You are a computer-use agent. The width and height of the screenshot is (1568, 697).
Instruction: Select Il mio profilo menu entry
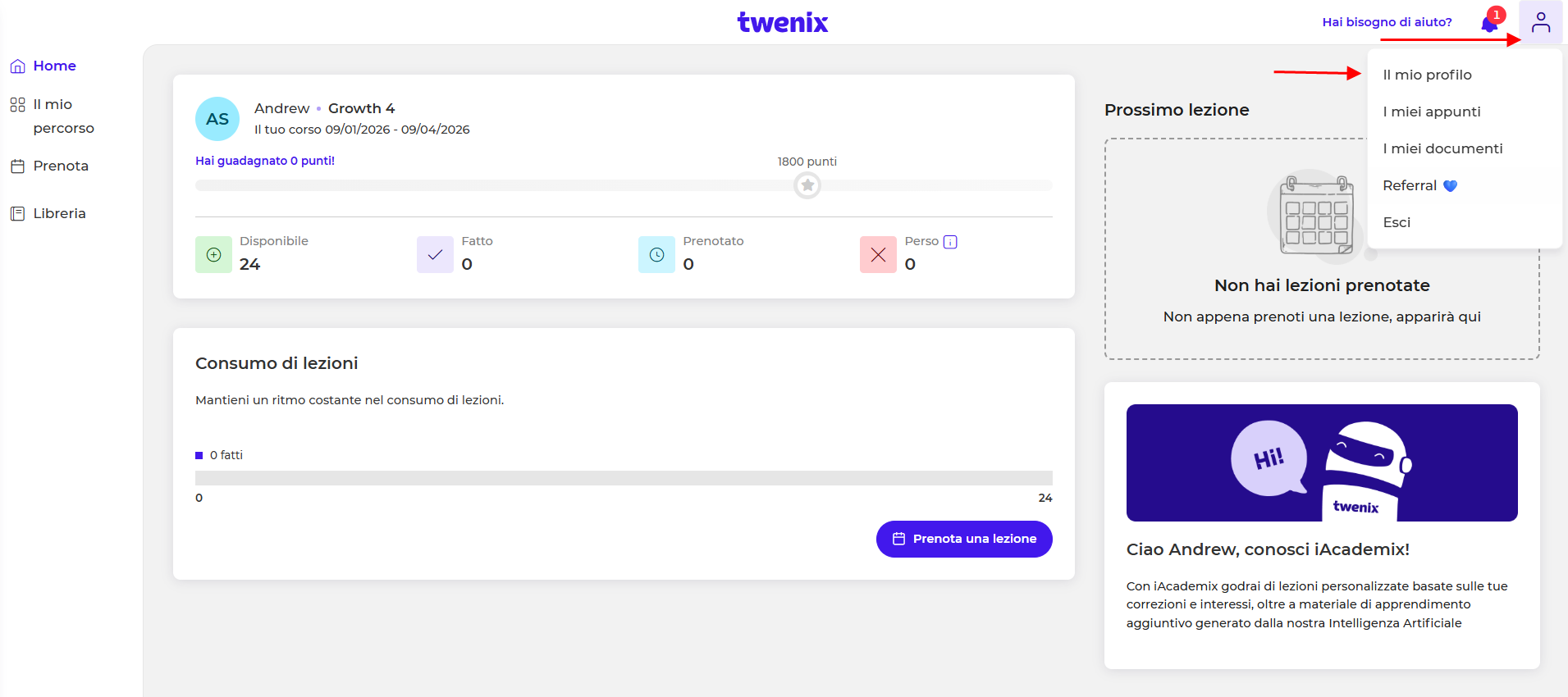coord(1427,75)
